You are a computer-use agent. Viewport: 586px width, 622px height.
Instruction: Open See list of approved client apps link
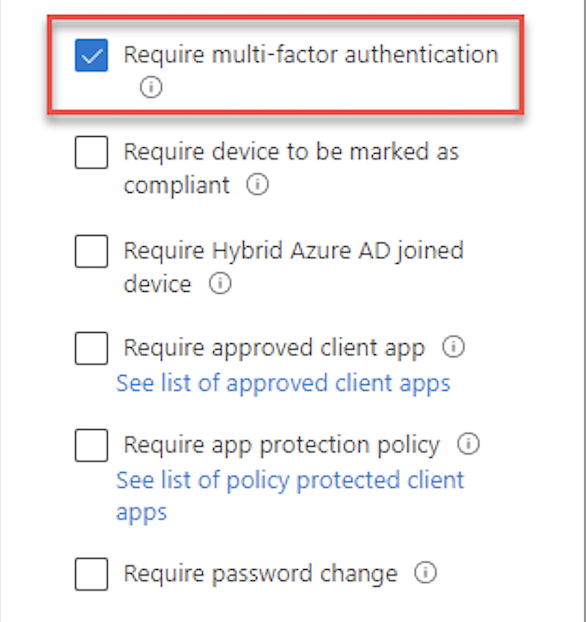coord(283,383)
